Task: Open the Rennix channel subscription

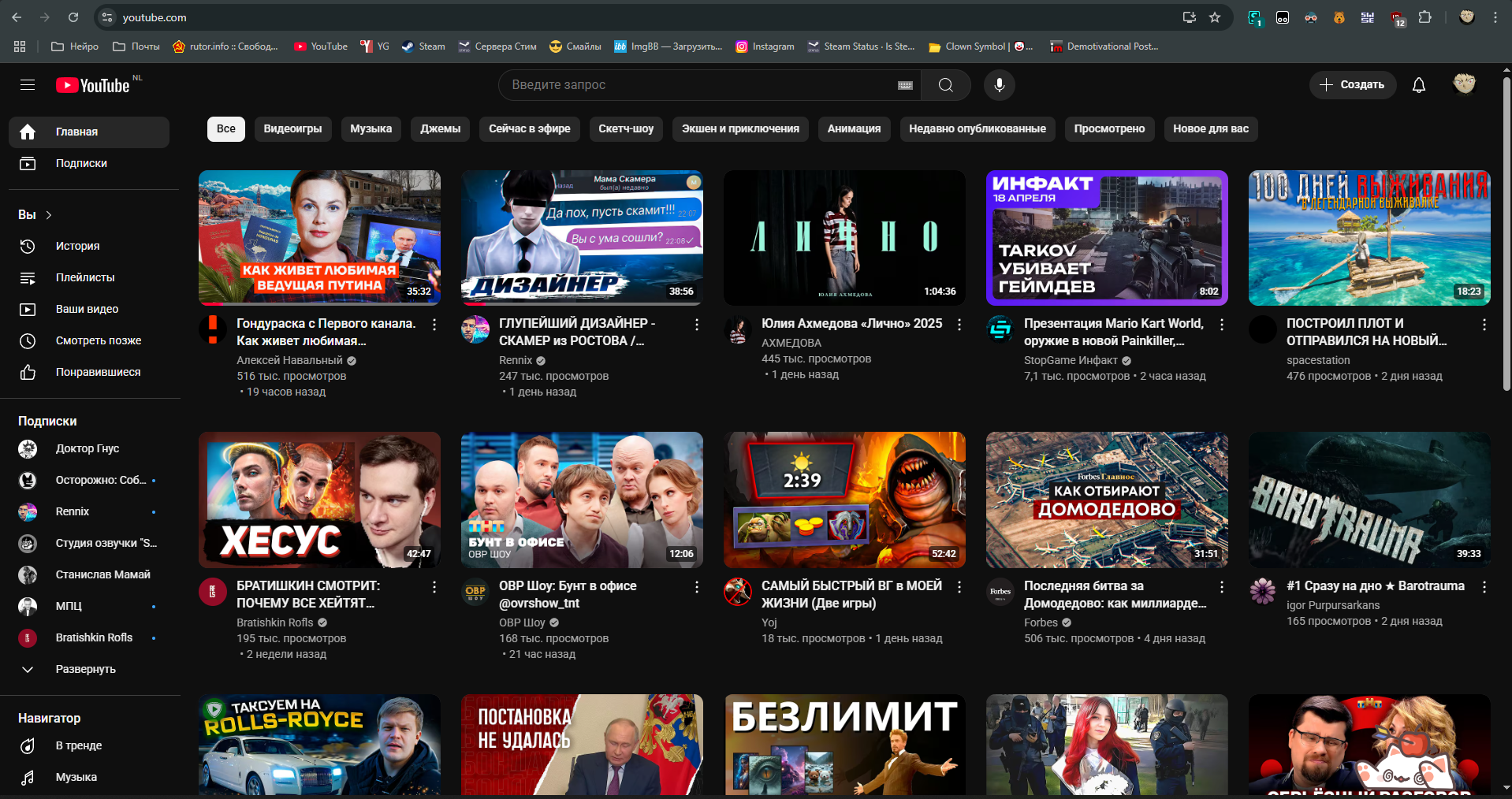Action: pos(73,511)
